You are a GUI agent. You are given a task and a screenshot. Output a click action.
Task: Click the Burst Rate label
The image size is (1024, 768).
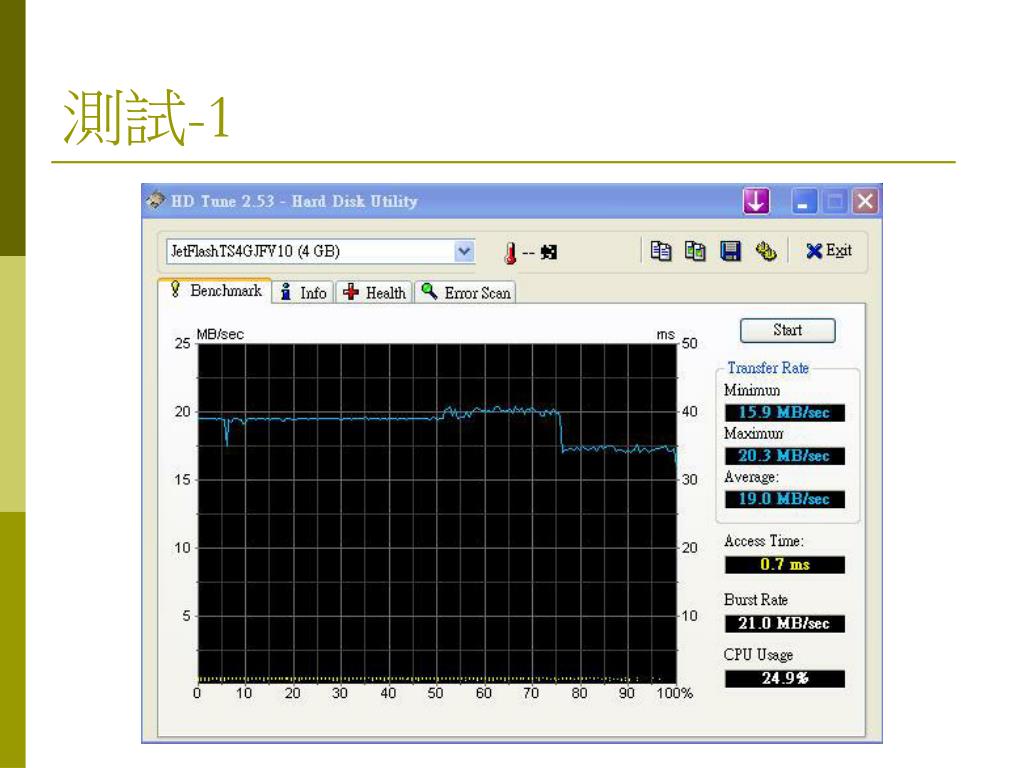tap(756, 600)
